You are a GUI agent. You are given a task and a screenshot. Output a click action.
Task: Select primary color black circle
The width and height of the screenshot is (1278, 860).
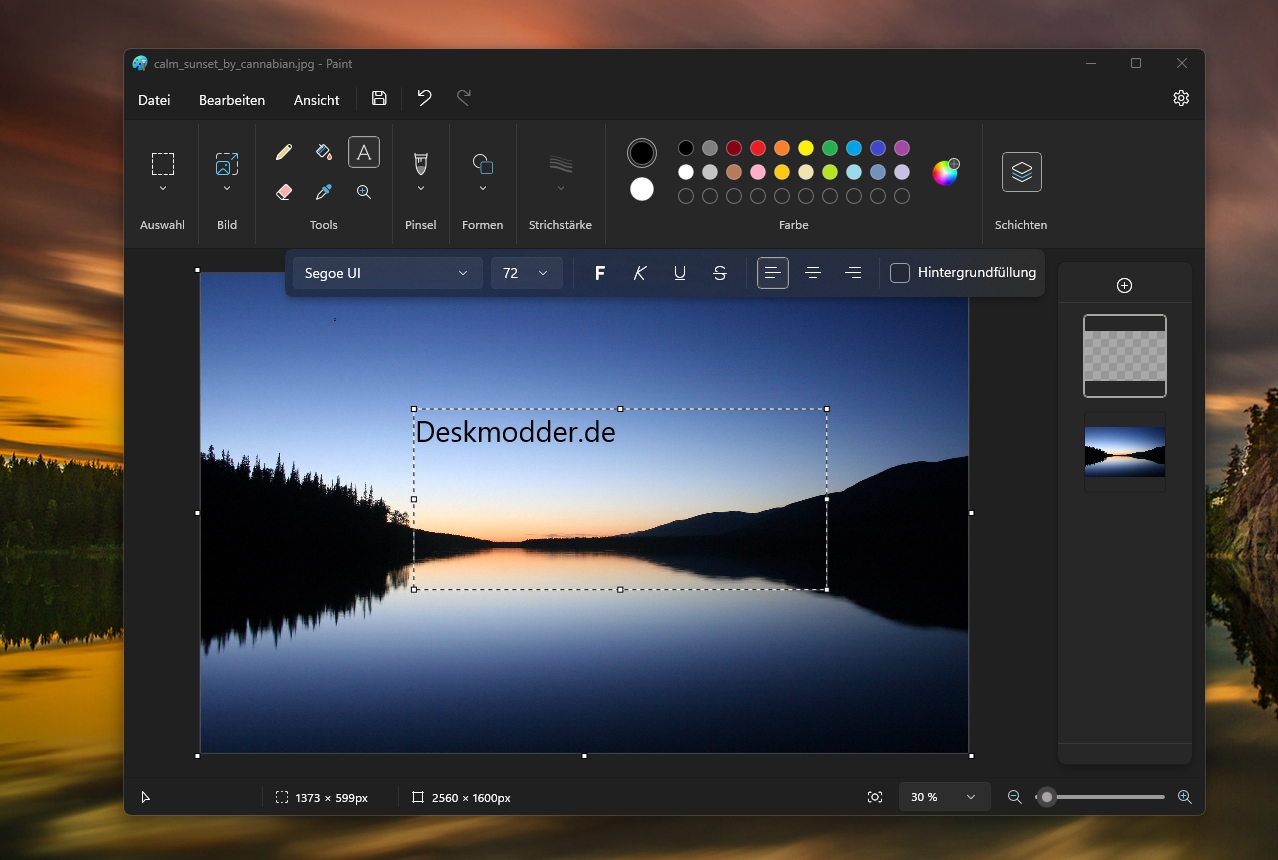[x=642, y=153]
